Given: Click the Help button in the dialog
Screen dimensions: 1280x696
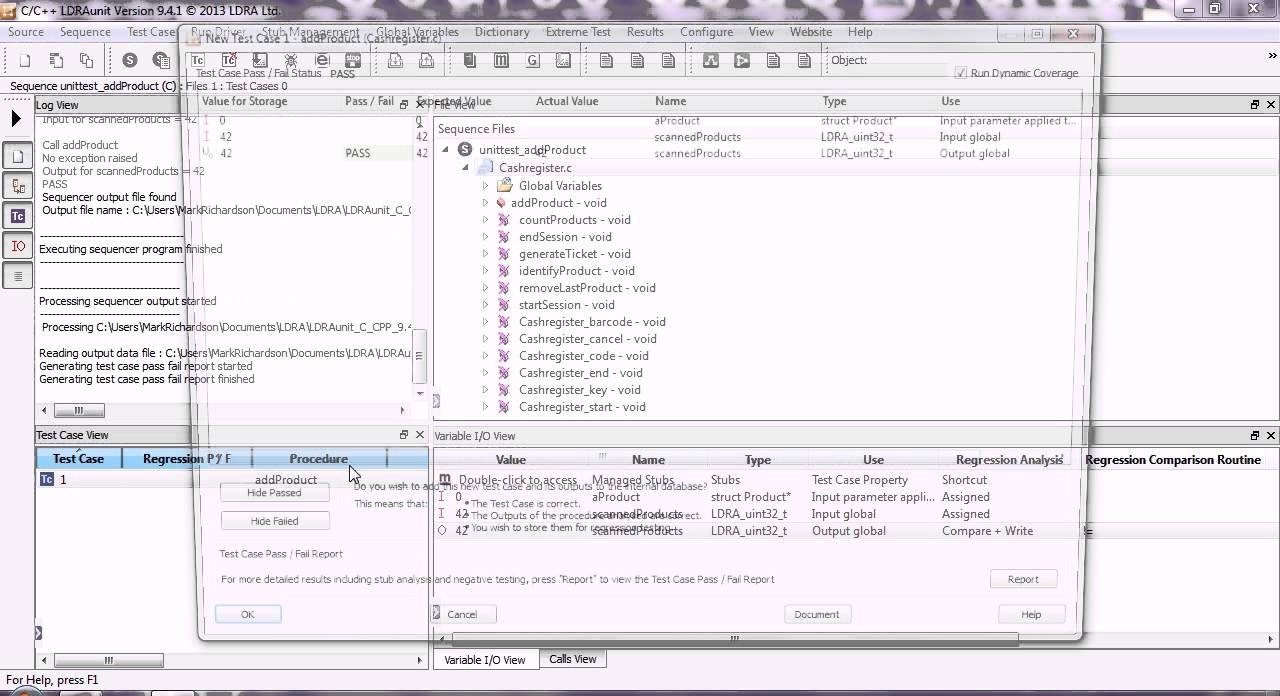Looking at the screenshot, I should coord(1031,614).
